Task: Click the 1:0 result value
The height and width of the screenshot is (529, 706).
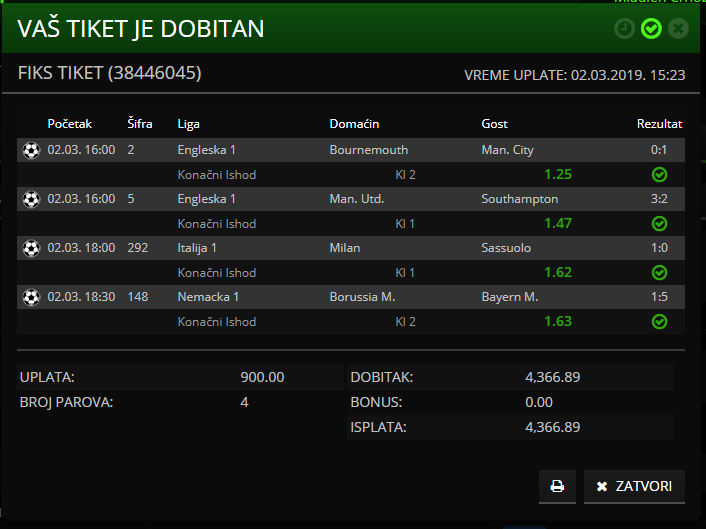Action: [x=659, y=248]
